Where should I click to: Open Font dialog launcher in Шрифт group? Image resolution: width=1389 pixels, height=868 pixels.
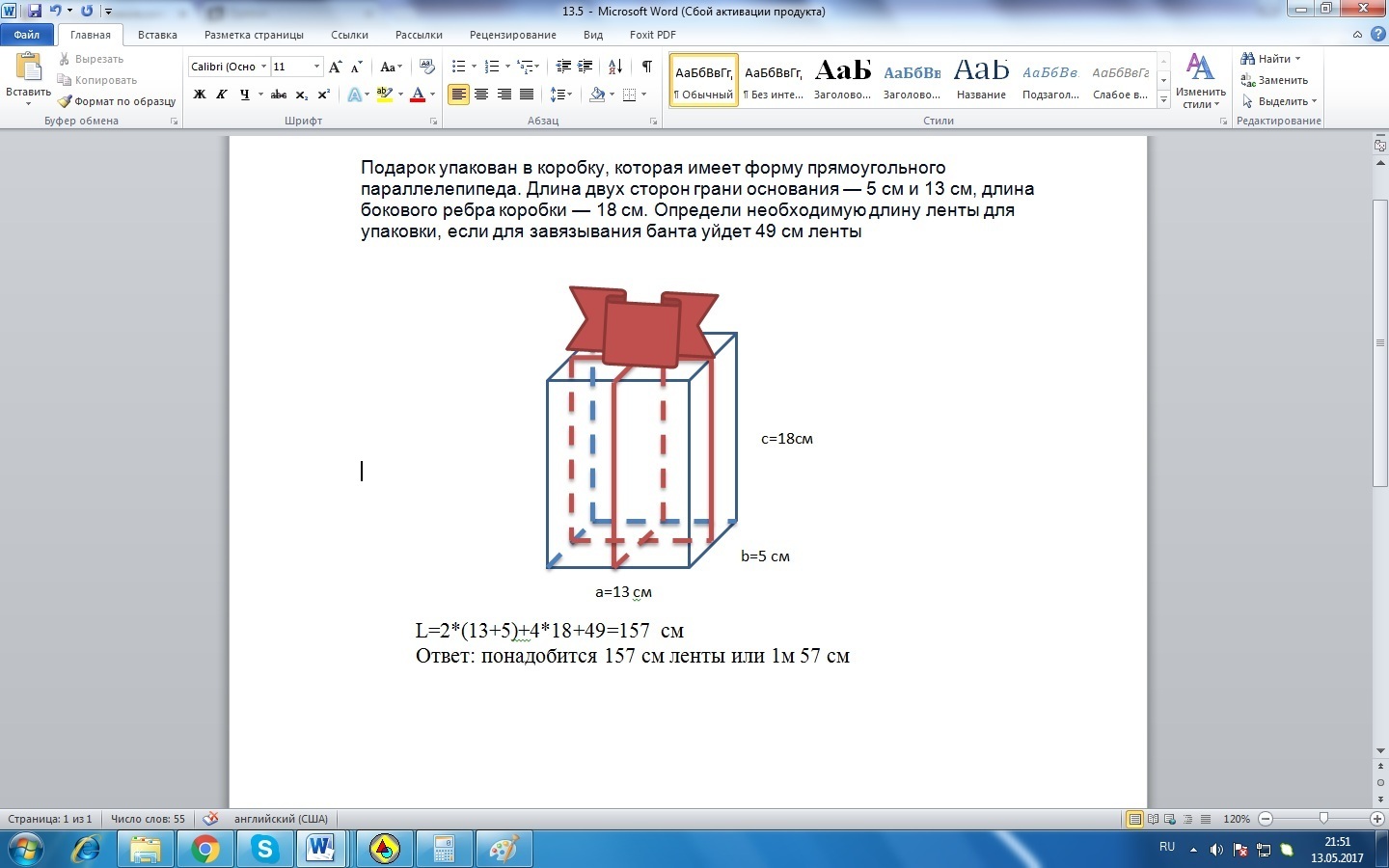[x=433, y=122]
